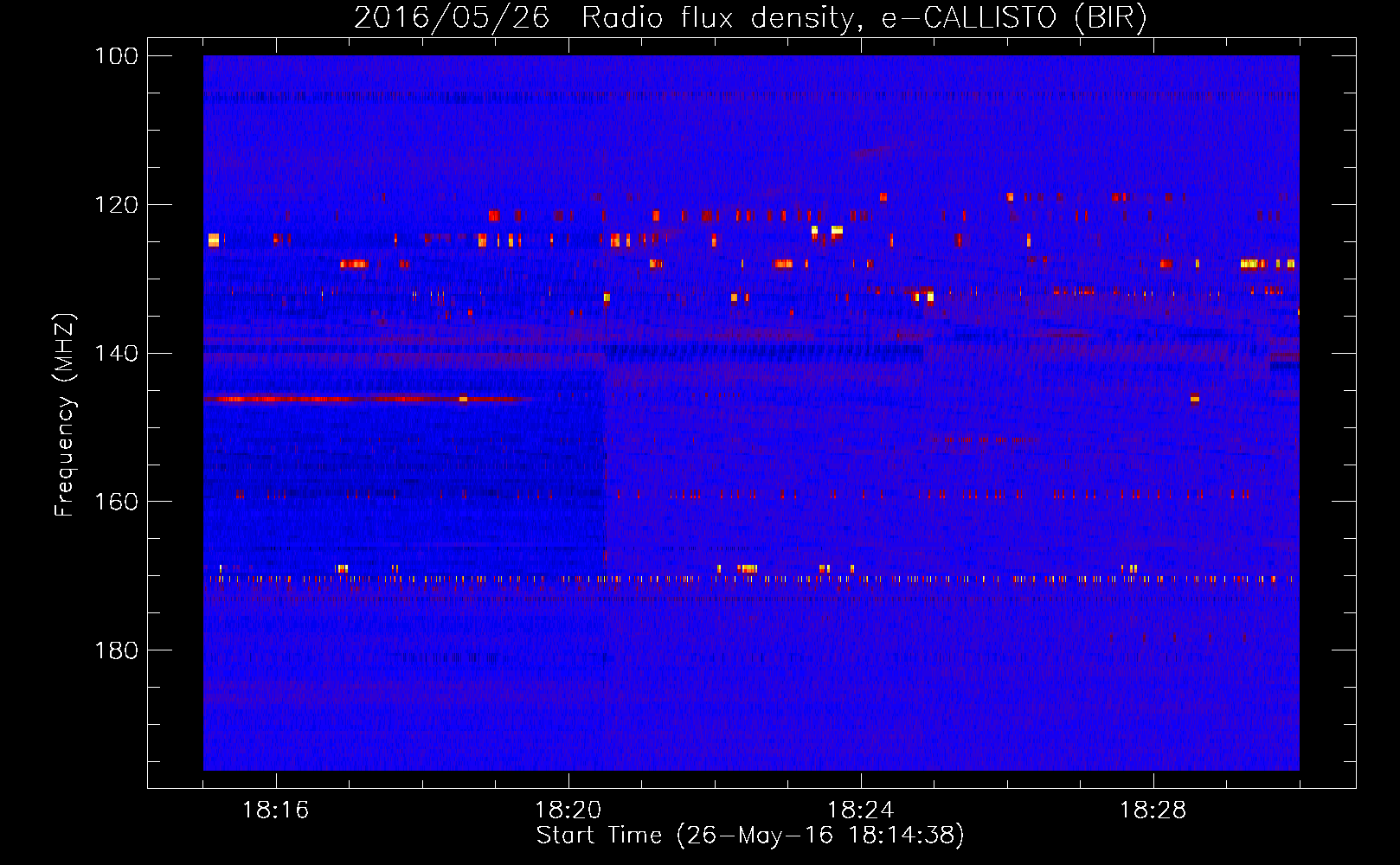The height and width of the screenshot is (865, 1400).
Task: Click the 18:16 time tick label
Action: click(276, 811)
